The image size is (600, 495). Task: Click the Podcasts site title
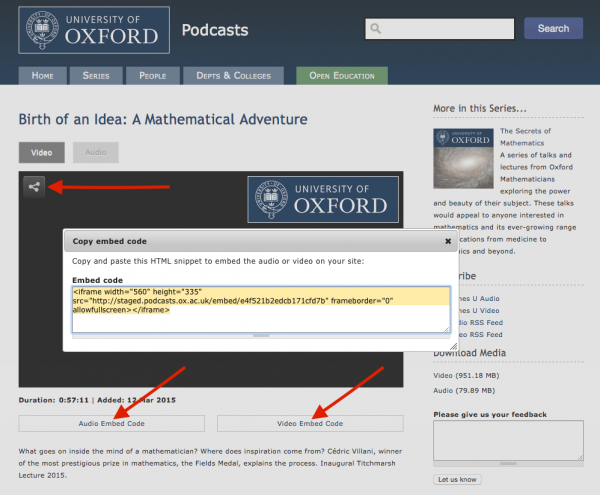coord(215,30)
